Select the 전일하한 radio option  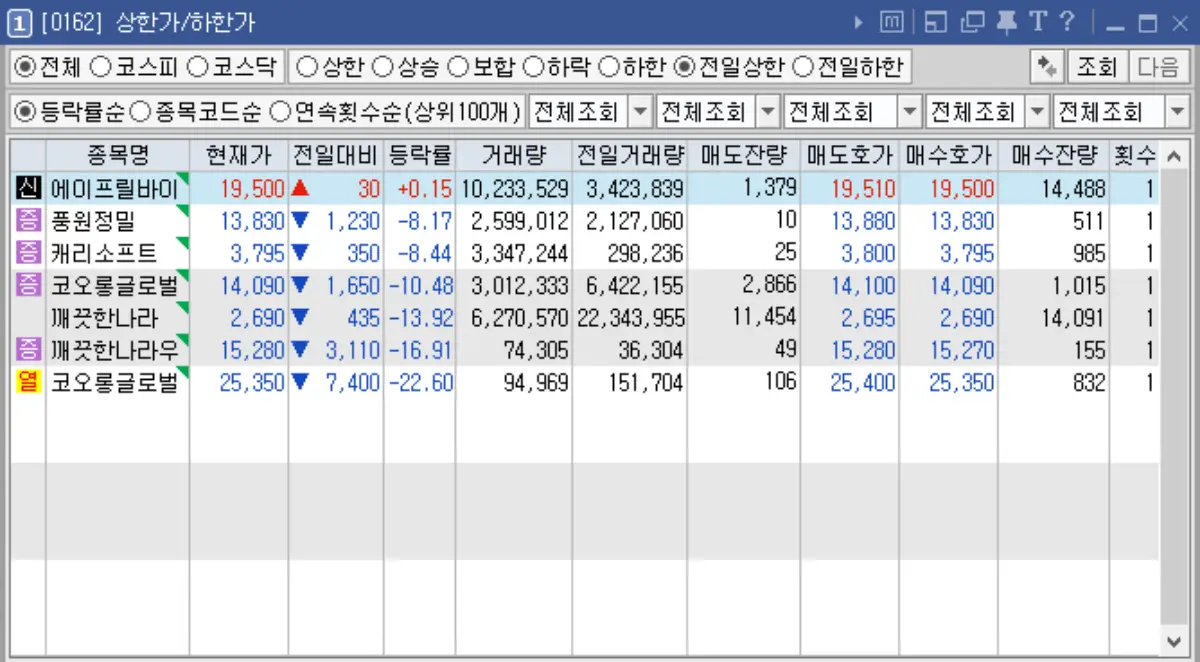pos(801,66)
